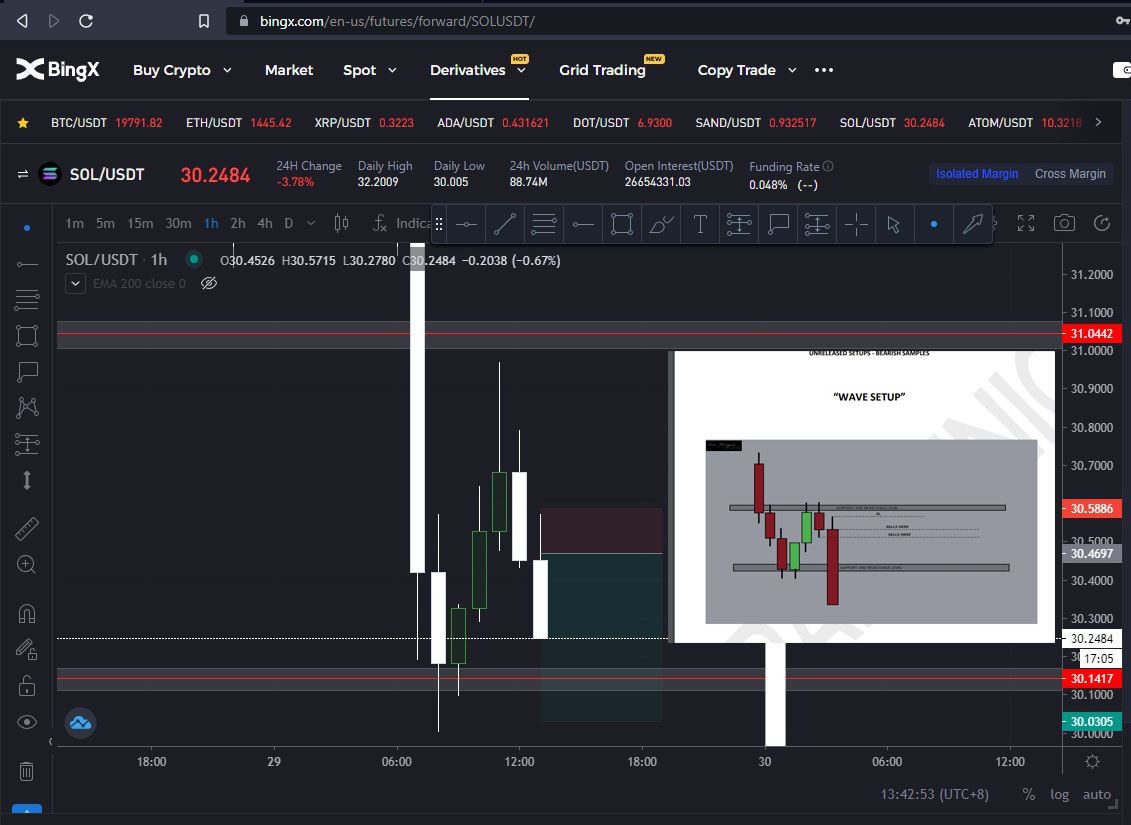The height and width of the screenshot is (825, 1131).
Task: Toggle log scale on price axis
Action: 1059,795
